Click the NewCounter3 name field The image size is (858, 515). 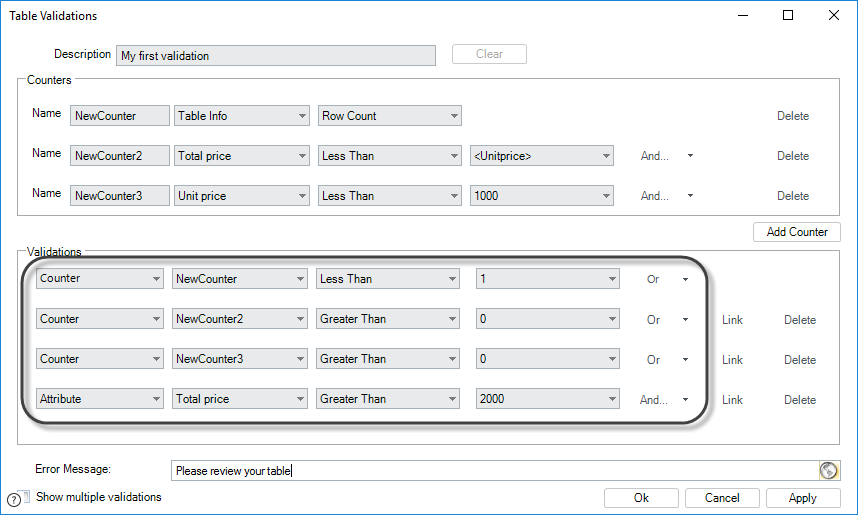coord(120,195)
